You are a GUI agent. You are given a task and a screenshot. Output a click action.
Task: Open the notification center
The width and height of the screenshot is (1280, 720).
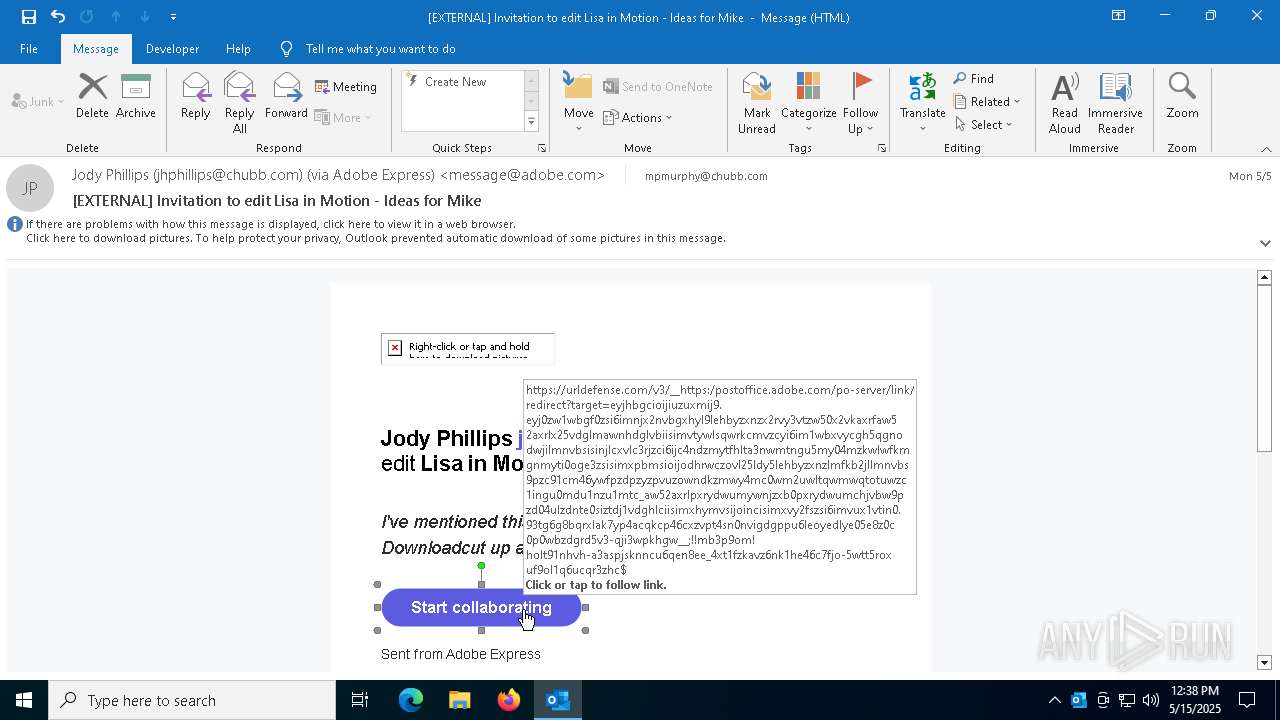pyautogui.click(x=1247, y=700)
